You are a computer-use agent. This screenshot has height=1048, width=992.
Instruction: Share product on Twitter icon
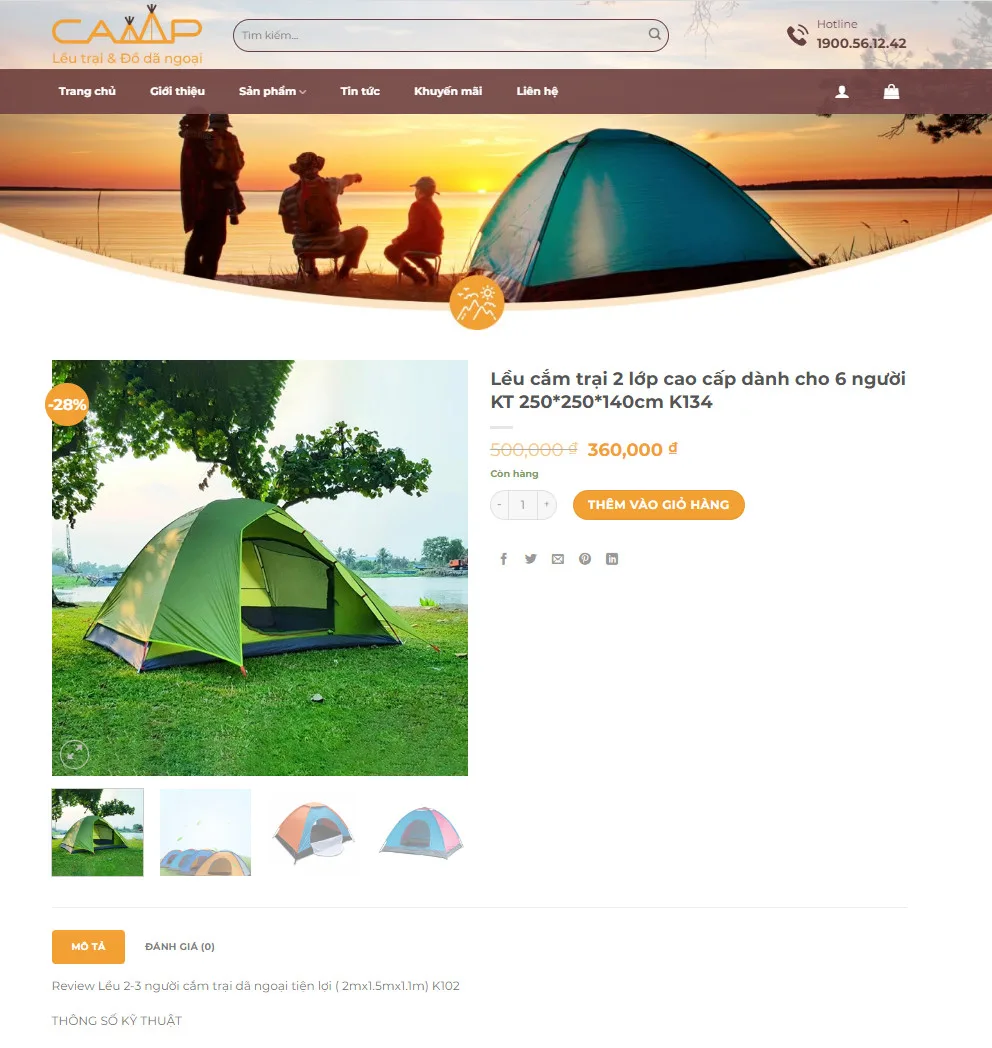pyautogui.click(x=531, y=559)
